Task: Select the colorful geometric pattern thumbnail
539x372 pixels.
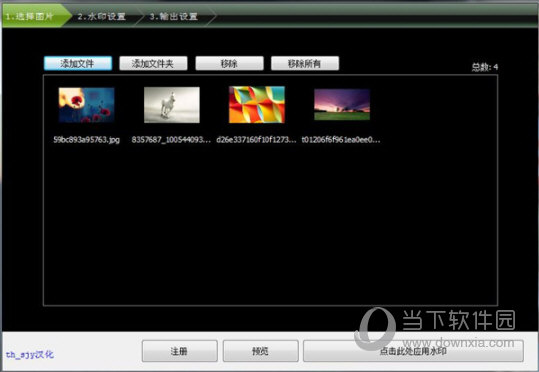Action: click(x=257, y=105)
